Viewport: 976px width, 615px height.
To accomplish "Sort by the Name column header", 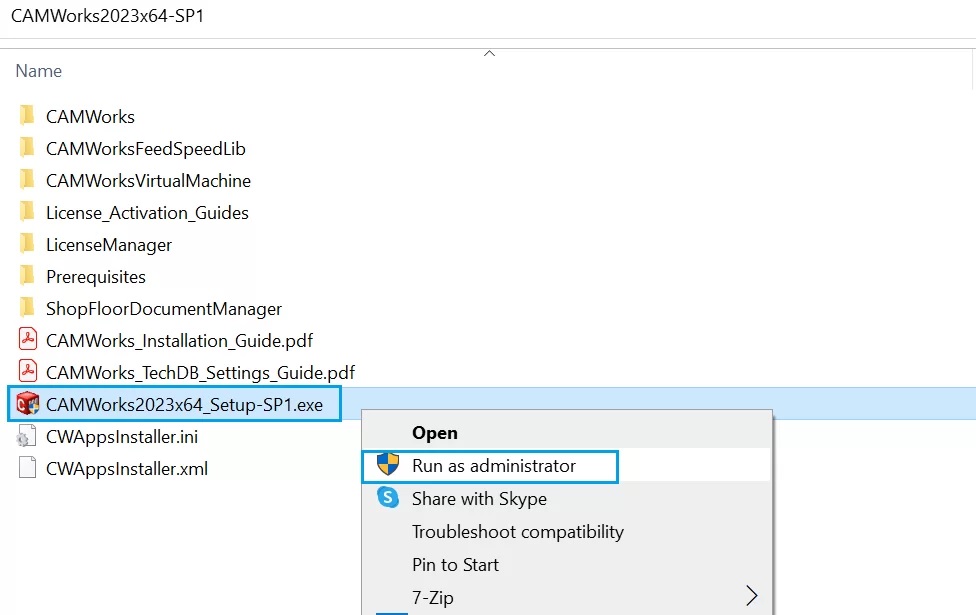I will pos(39,71).
